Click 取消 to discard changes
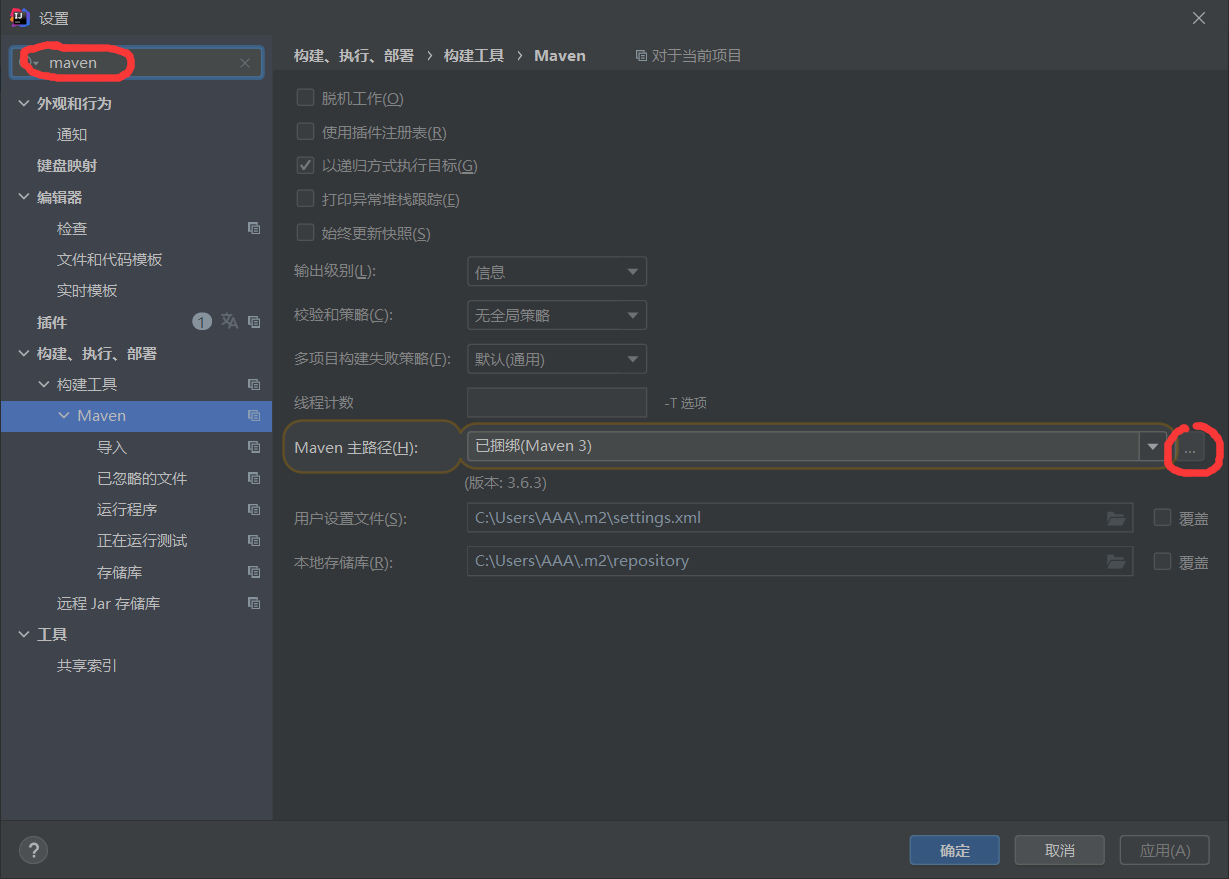 click(1059, 850)
